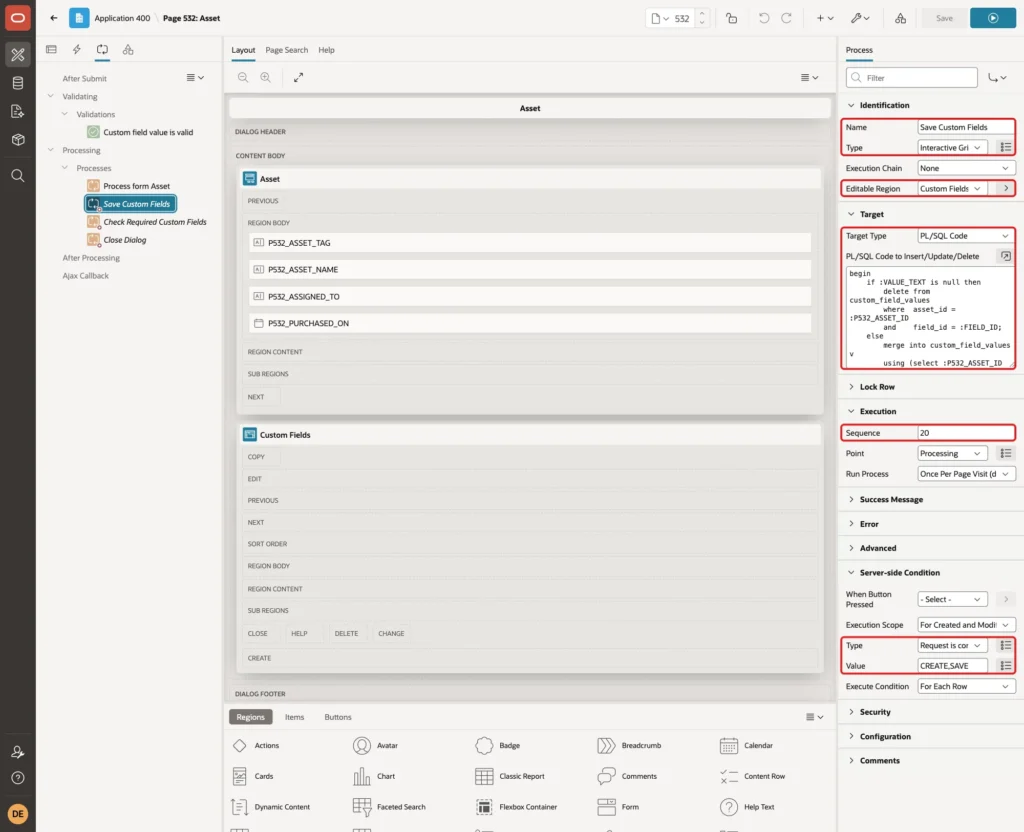Select the P532_ASSET_TAG item
The width and height of the screenshot is (1024, 832).
tap(530, 242)
